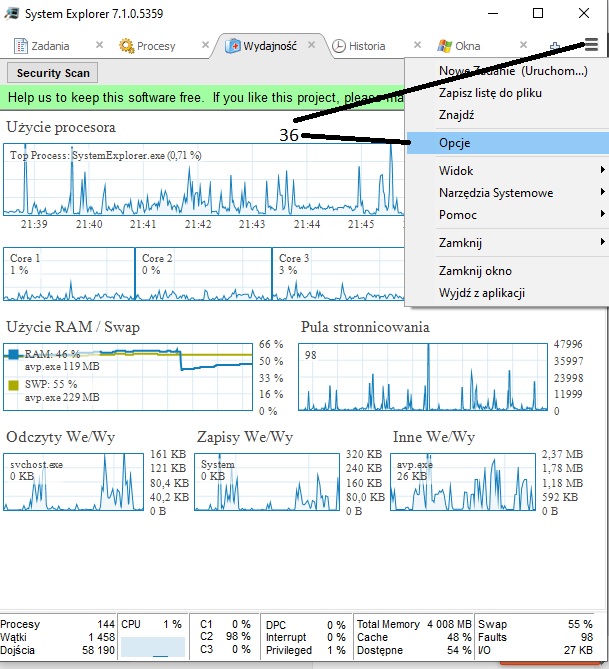Viewport: 609px width, 669px height.
Task: Click the System Explorer title bar icon
Action: (12, 14)
